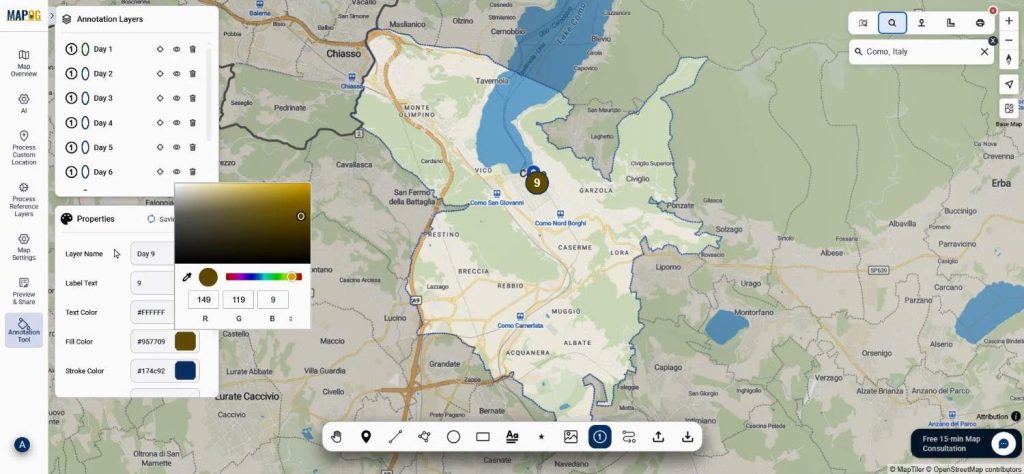The width and height of the screenshot is (1024, 474).
Task: Pick the insert image tool
Action: 570,437
